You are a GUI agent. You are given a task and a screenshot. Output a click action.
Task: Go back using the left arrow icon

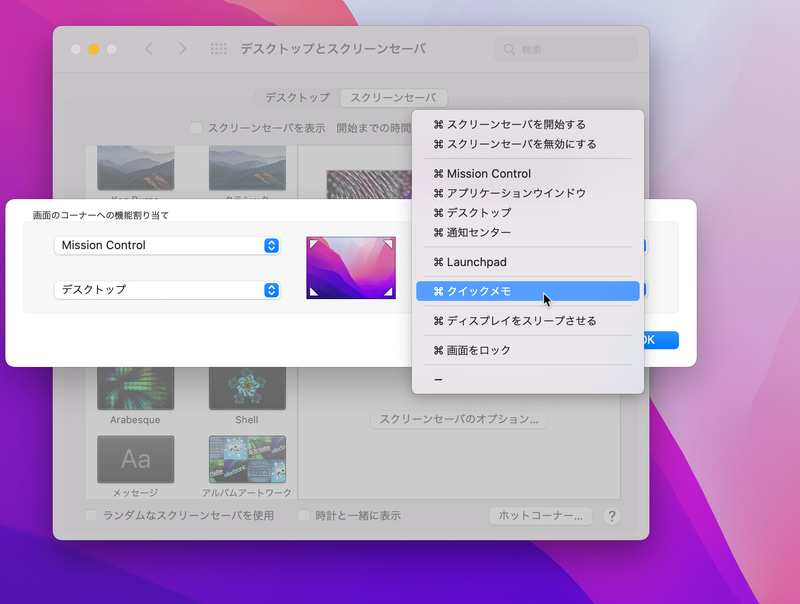pos(149,47)
